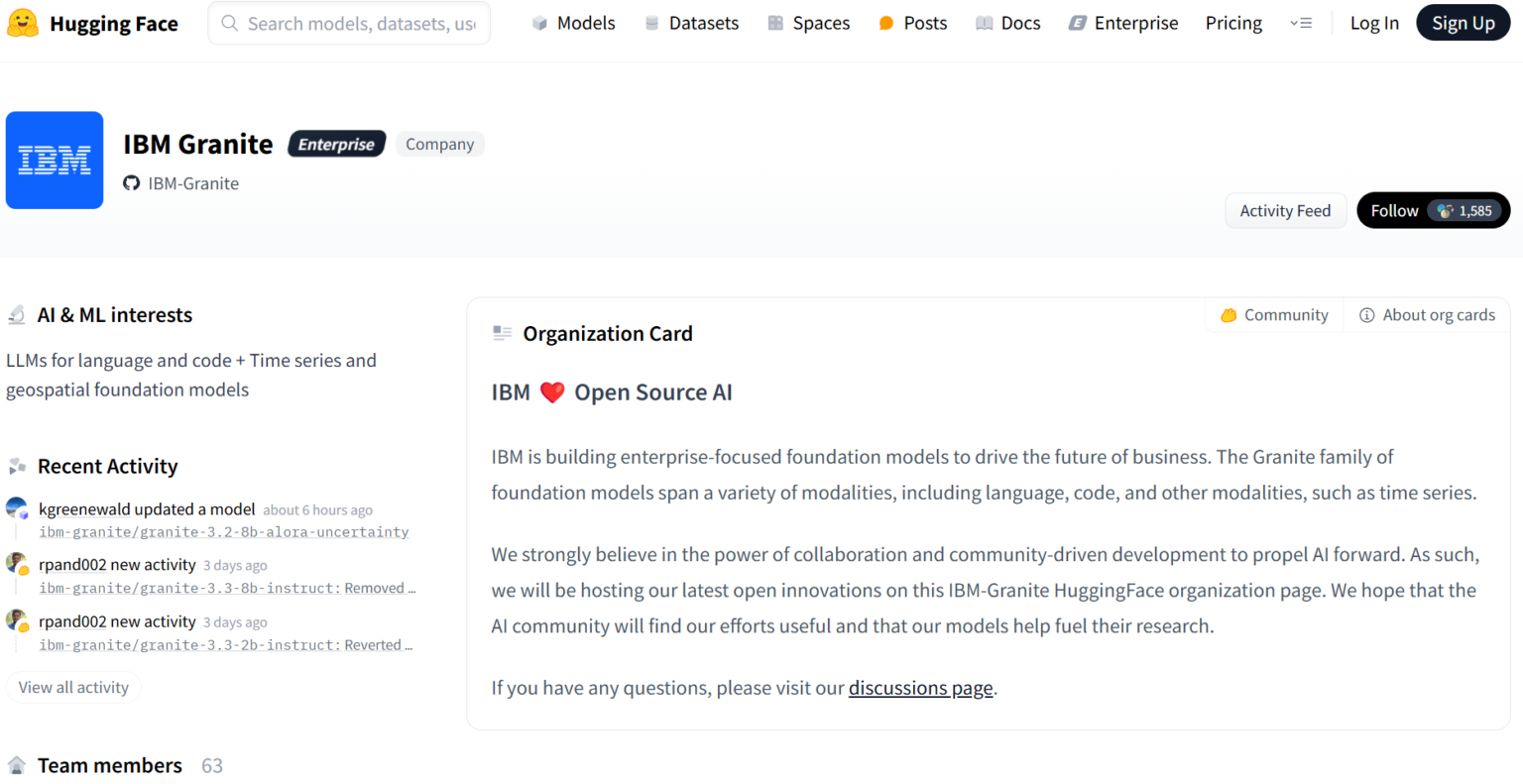Click the IBM logo avatar
Image resolution: width=1523 pixels, height=784 pixels.
55,160
